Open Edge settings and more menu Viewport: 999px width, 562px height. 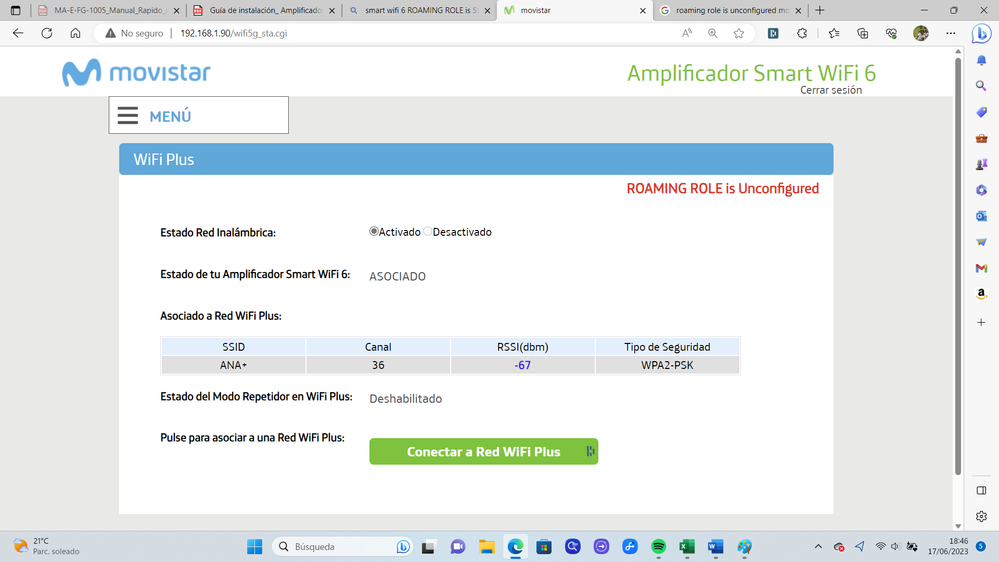950,33
